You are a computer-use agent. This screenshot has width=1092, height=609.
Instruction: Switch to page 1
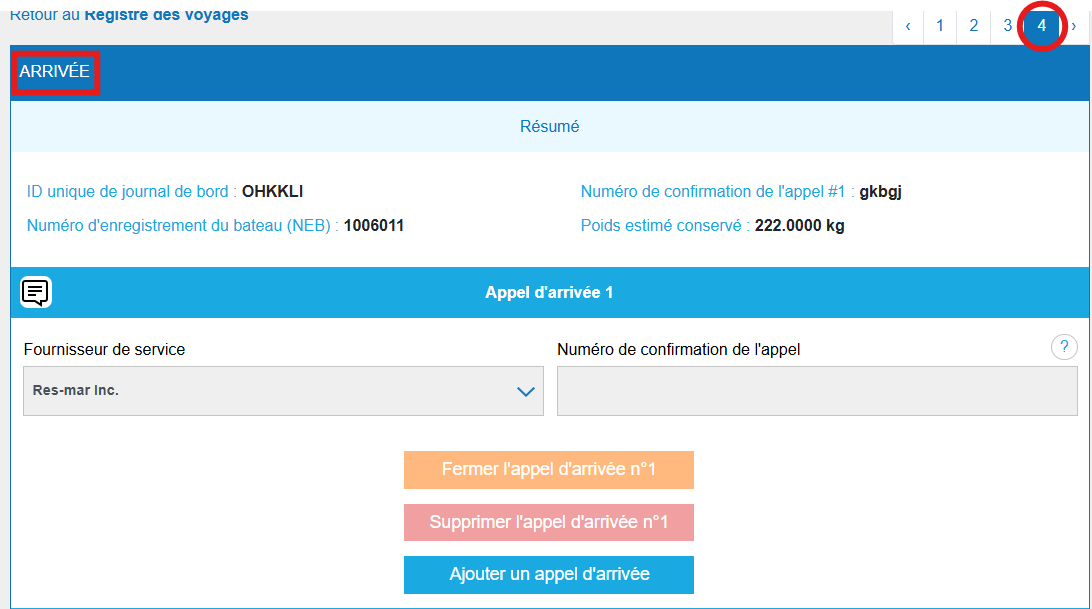coord(940,26)
